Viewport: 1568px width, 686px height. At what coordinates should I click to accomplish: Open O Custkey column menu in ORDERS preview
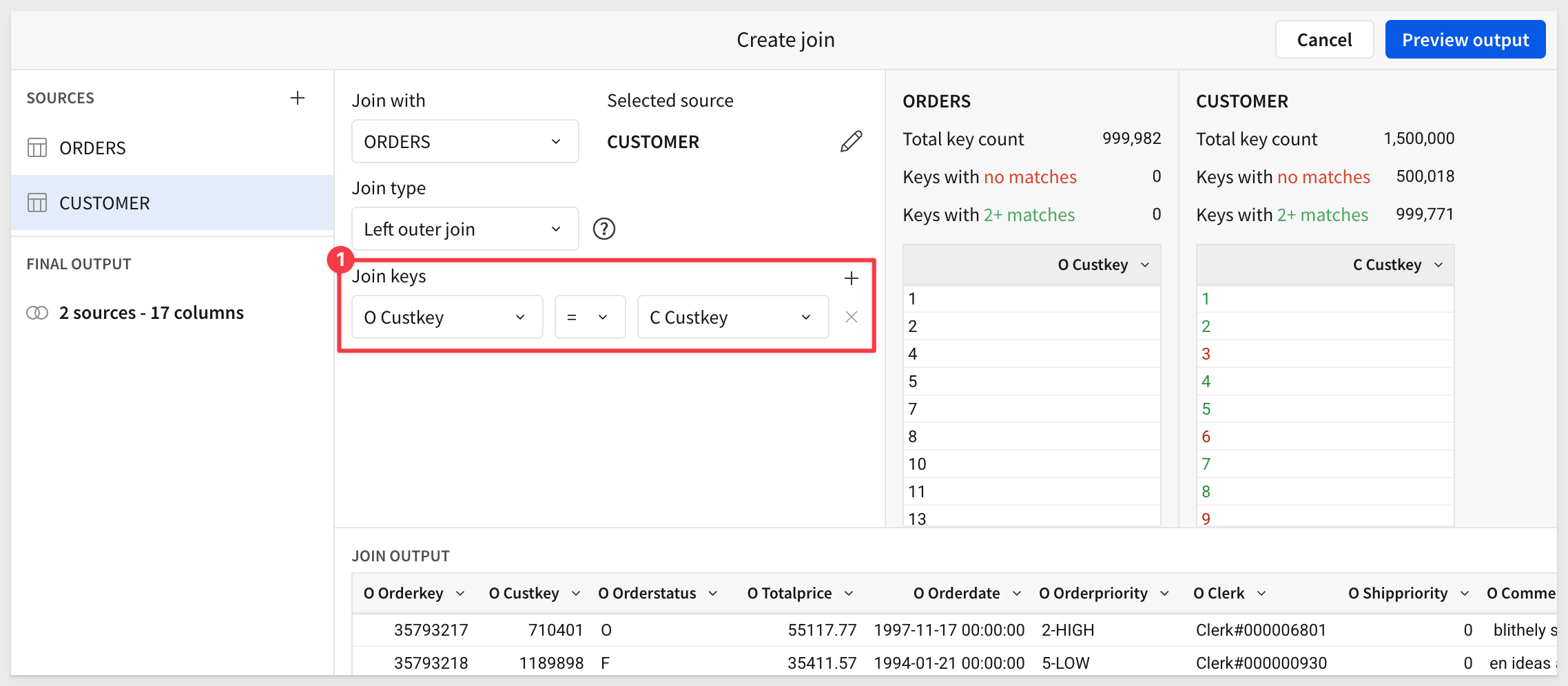click(1145, 265)
